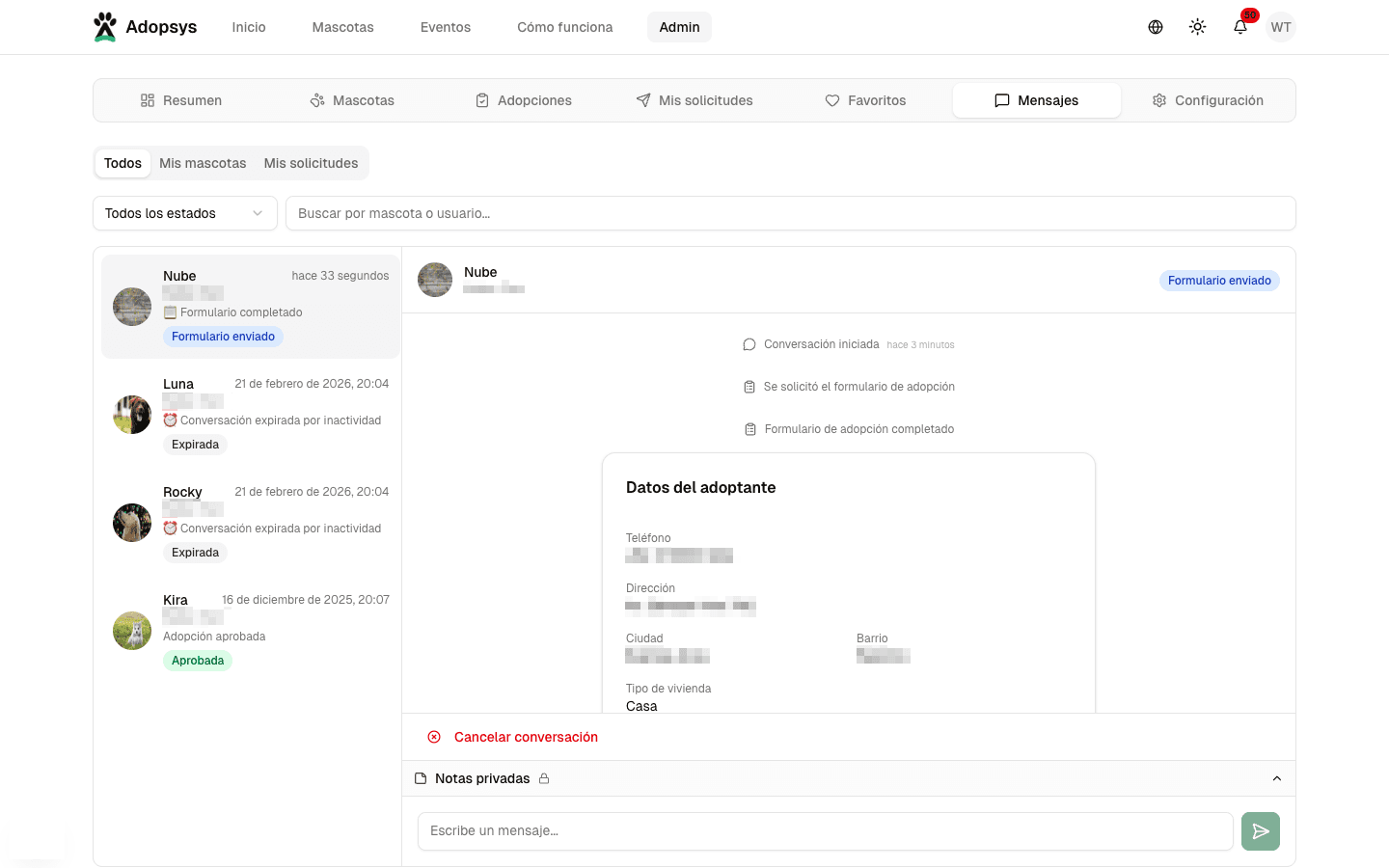
Task: Click the Cómo funciona link
Action: point(564,27)
